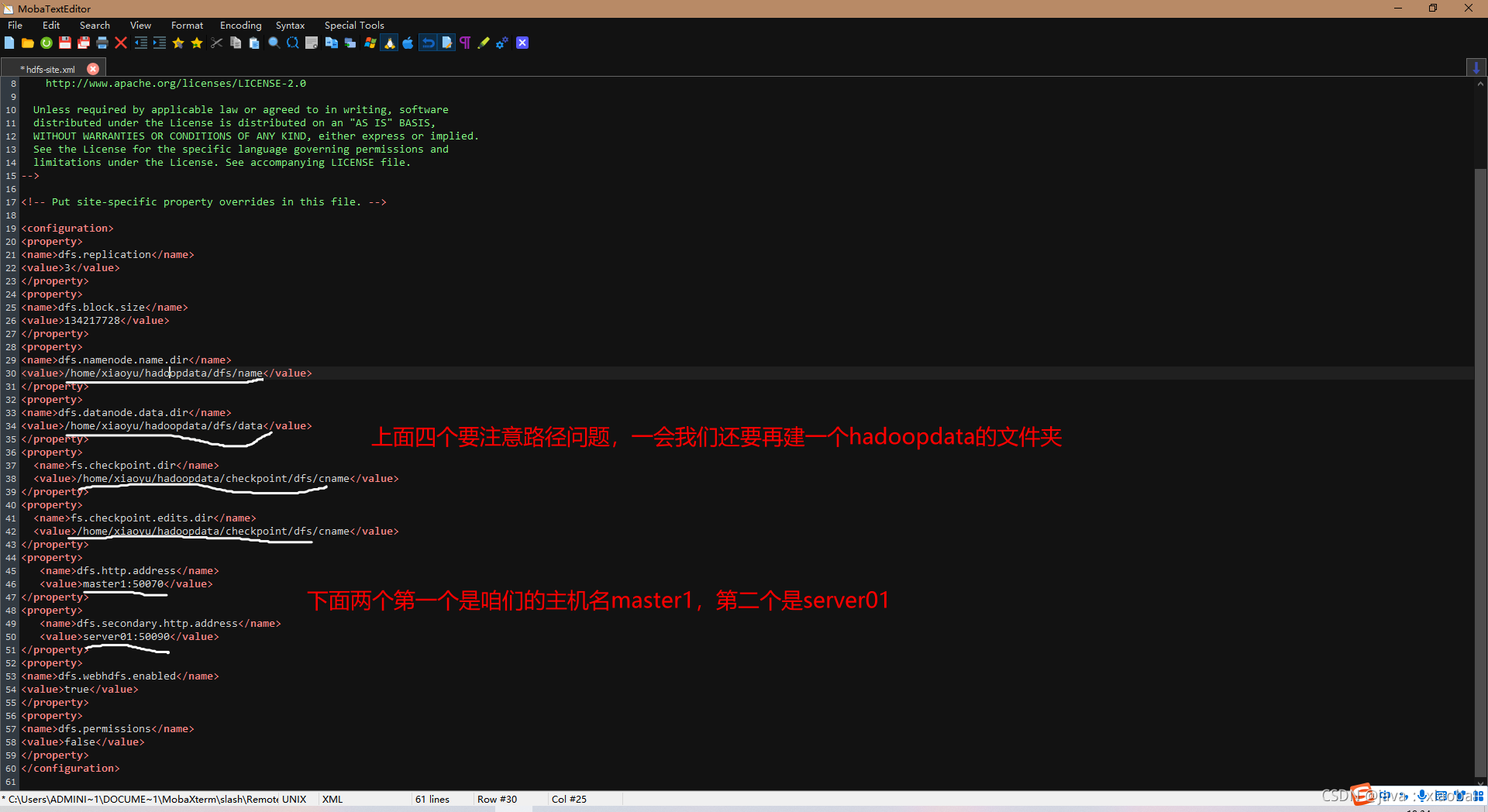Paste from clipboard toolbar icon
The height and width of the screenshot is (812, 1488).
coord(254,43)
